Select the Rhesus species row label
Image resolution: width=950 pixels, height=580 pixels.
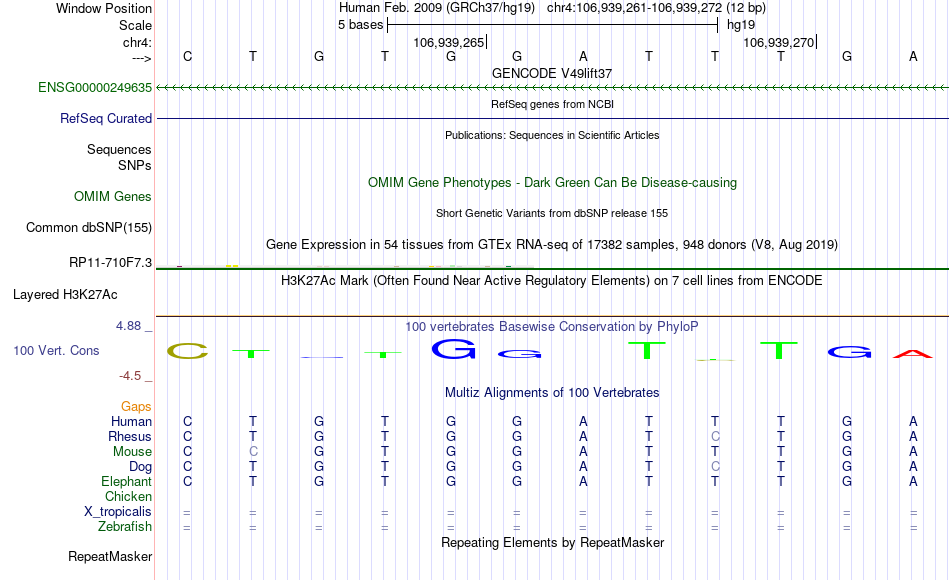(x=130, y=436)
